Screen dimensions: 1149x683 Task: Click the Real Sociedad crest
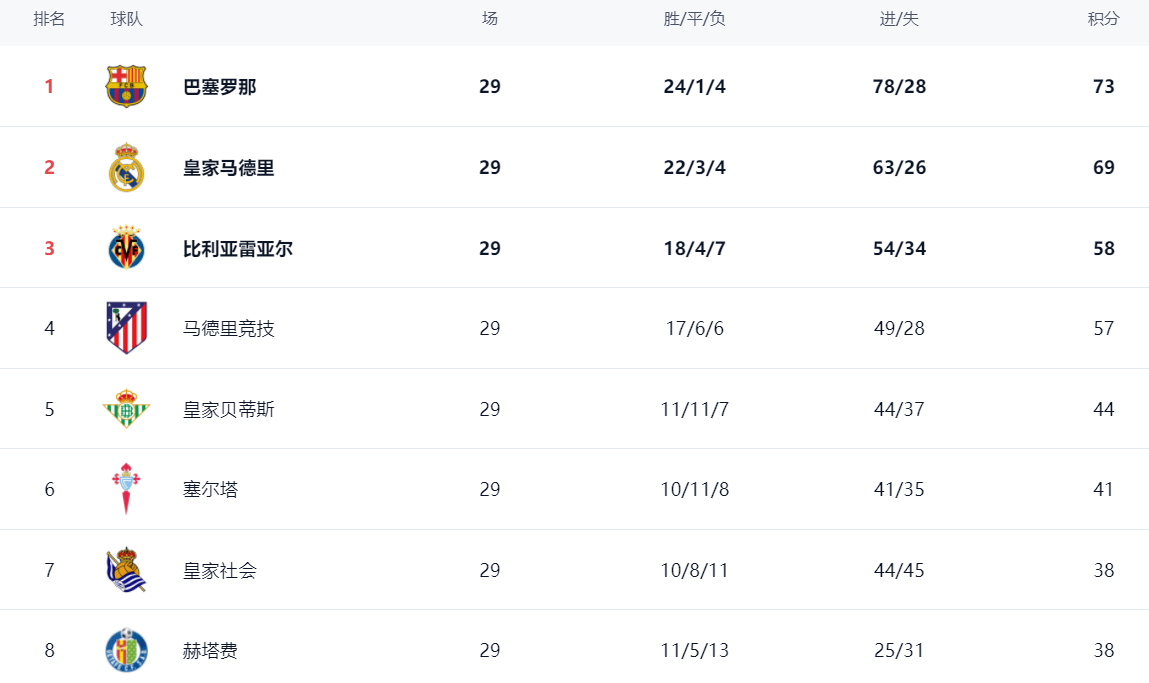click(x=127, y=570)
